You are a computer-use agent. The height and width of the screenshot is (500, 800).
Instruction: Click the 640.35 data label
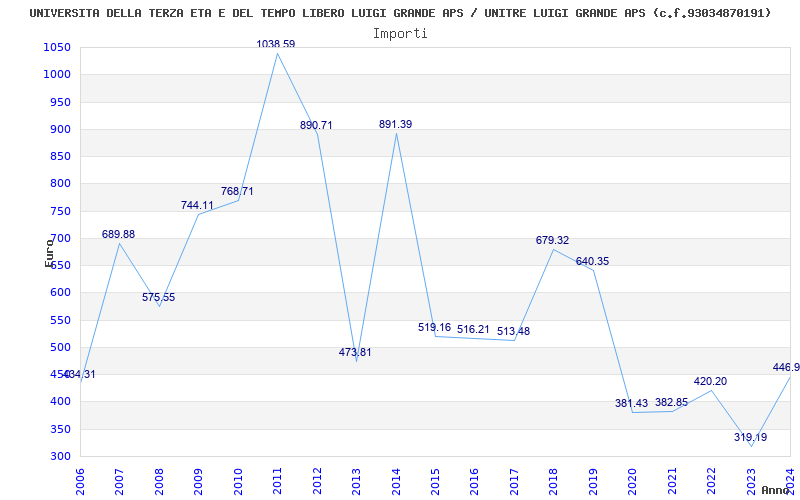click(x=592, y=261)
